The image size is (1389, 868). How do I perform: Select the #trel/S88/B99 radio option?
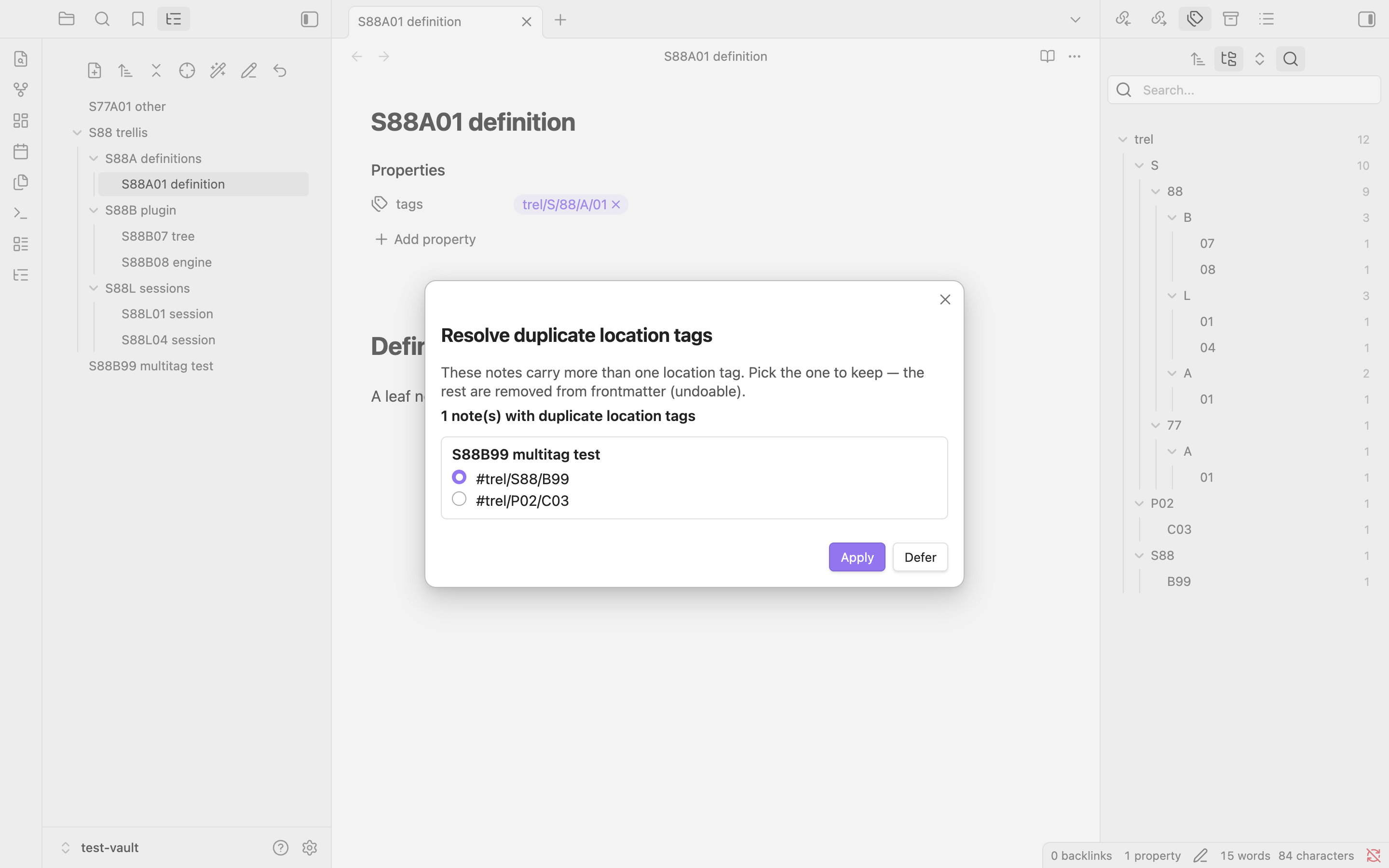coord(459,477)
